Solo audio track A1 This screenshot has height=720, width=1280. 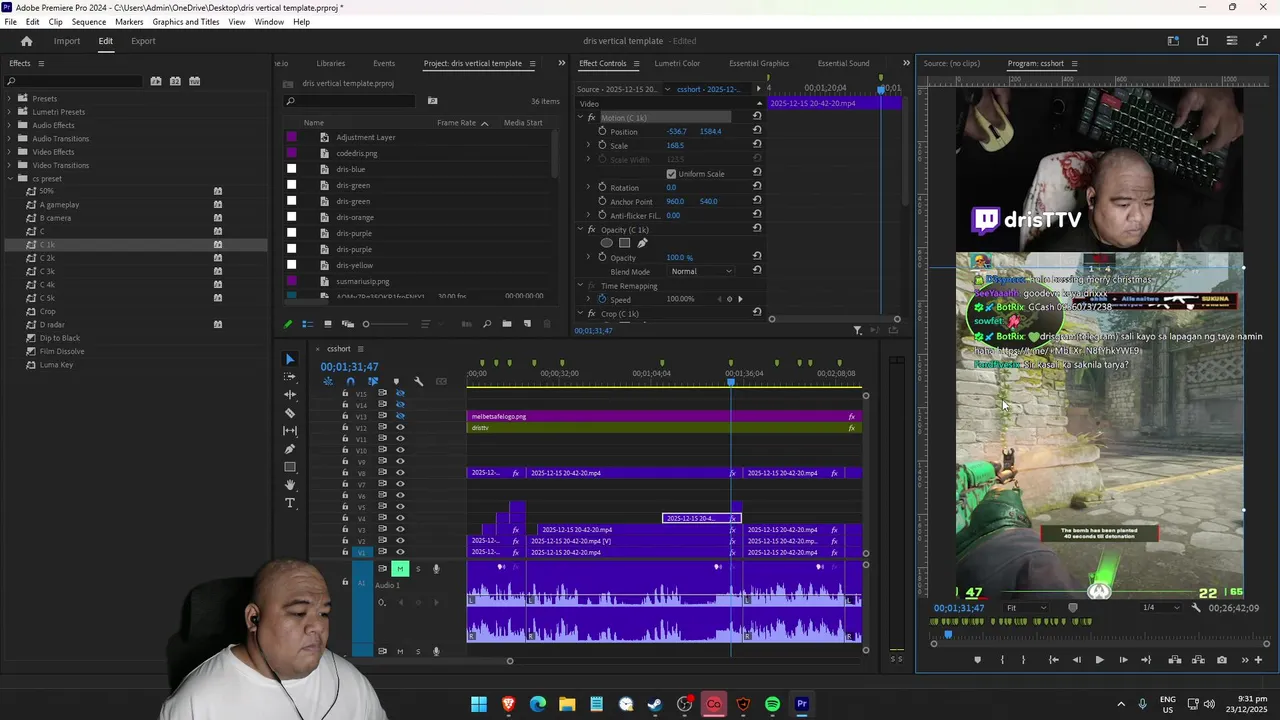coord(418,569)
